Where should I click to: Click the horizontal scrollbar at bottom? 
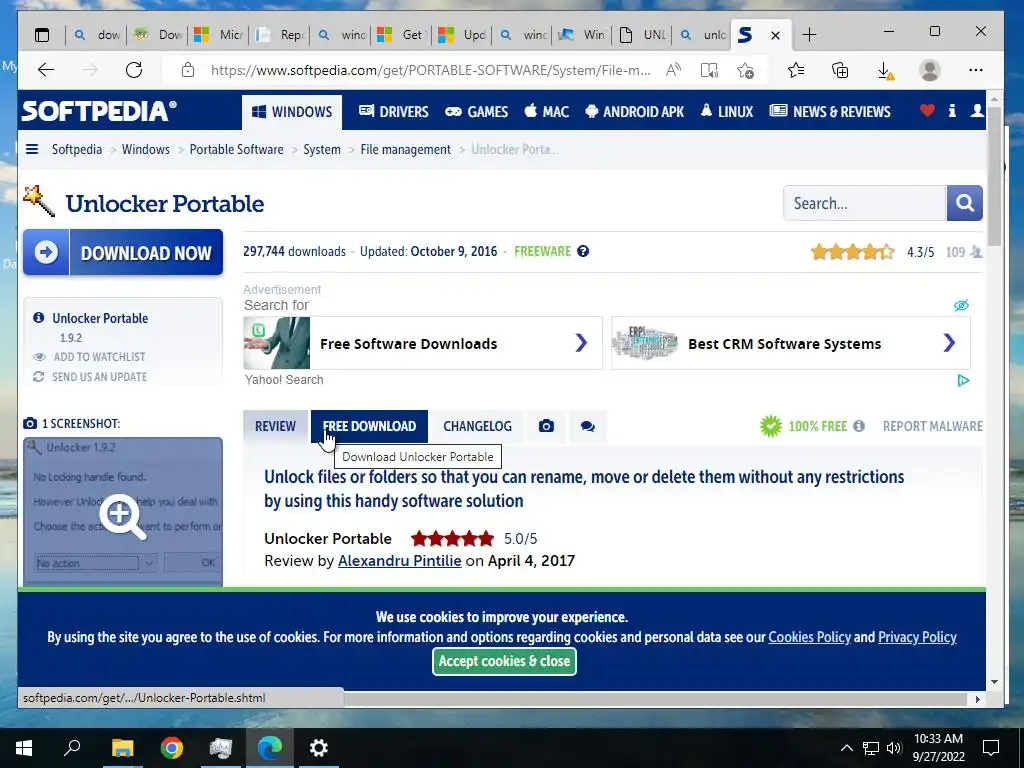pyautogui.click(x=655, y=699)
